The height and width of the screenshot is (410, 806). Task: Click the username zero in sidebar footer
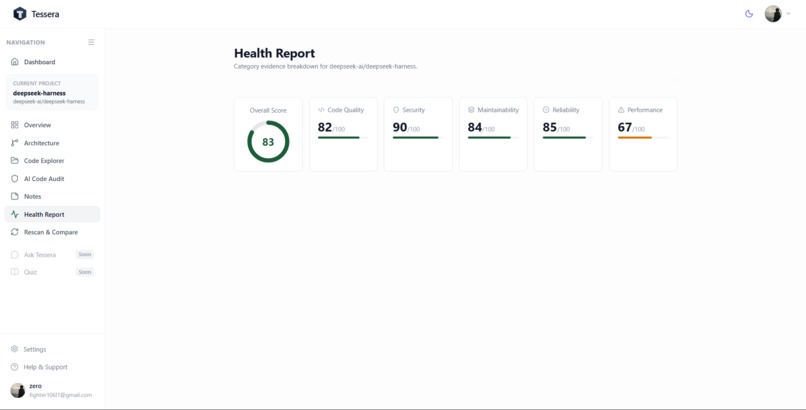(x=35, y=386)
